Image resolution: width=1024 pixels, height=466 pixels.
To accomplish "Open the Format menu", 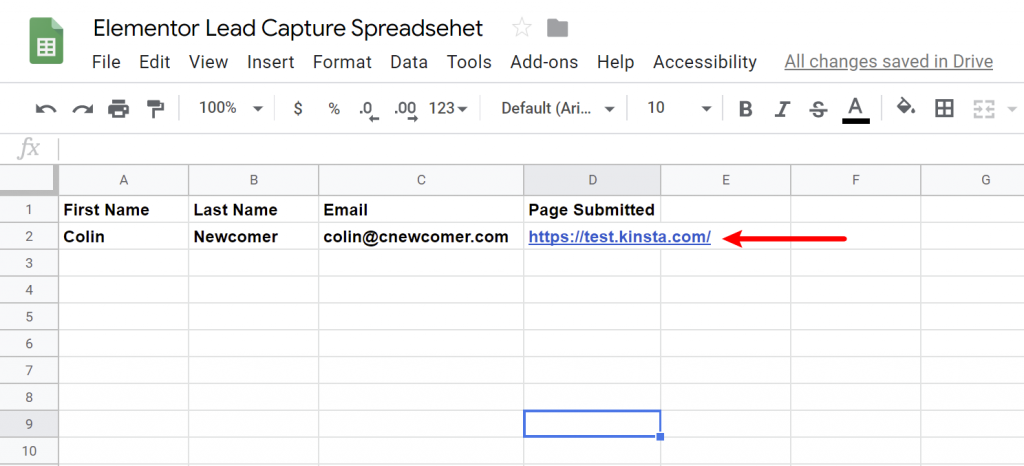I will click(x=342, y=62).
